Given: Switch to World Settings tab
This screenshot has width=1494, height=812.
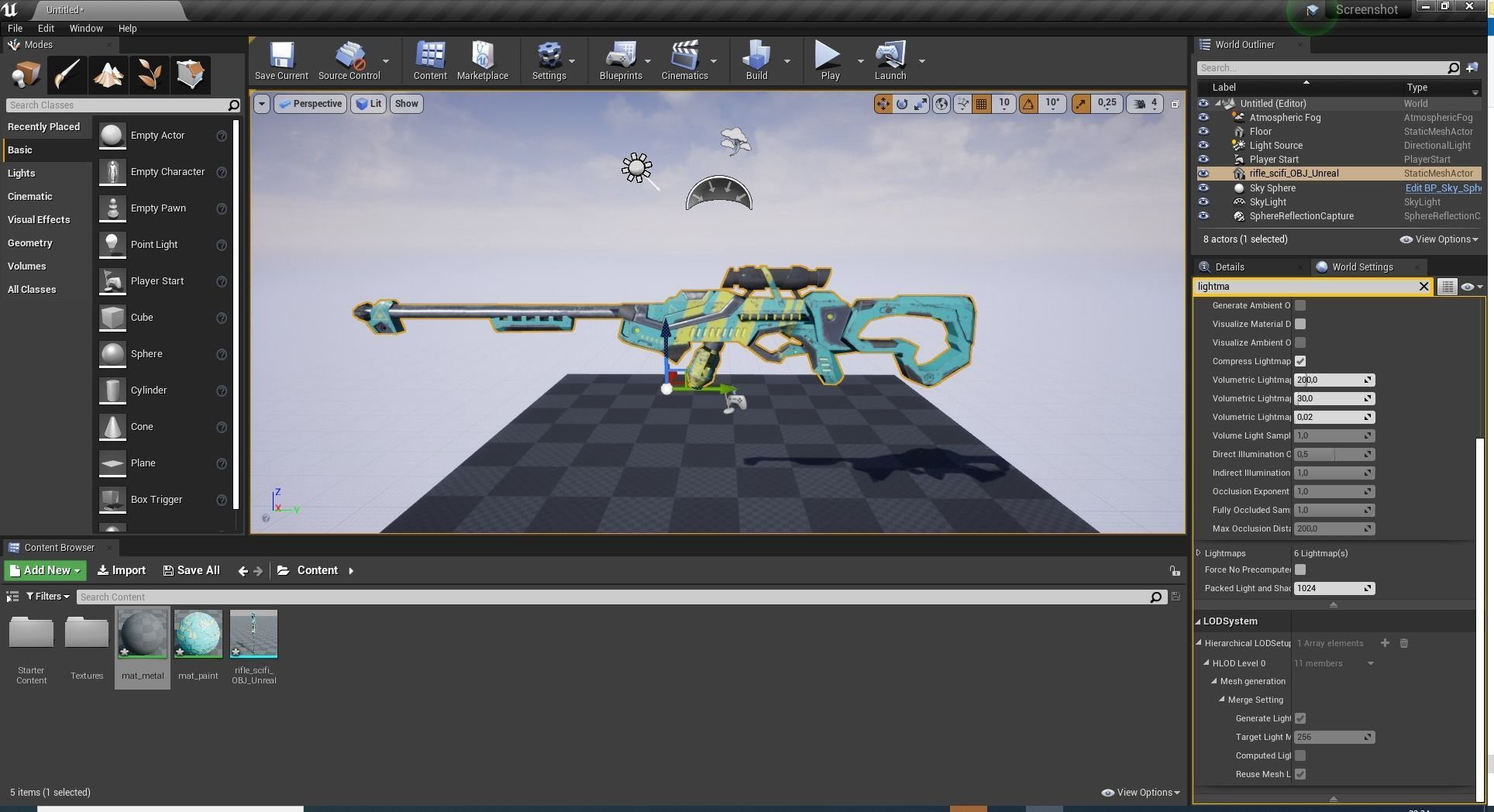Looking at the screenshot, I should [1362, 267].
